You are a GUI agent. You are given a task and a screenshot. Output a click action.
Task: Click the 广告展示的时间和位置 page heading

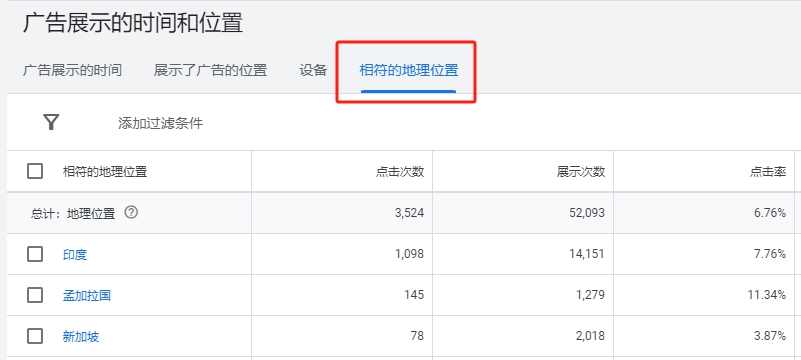133,23
